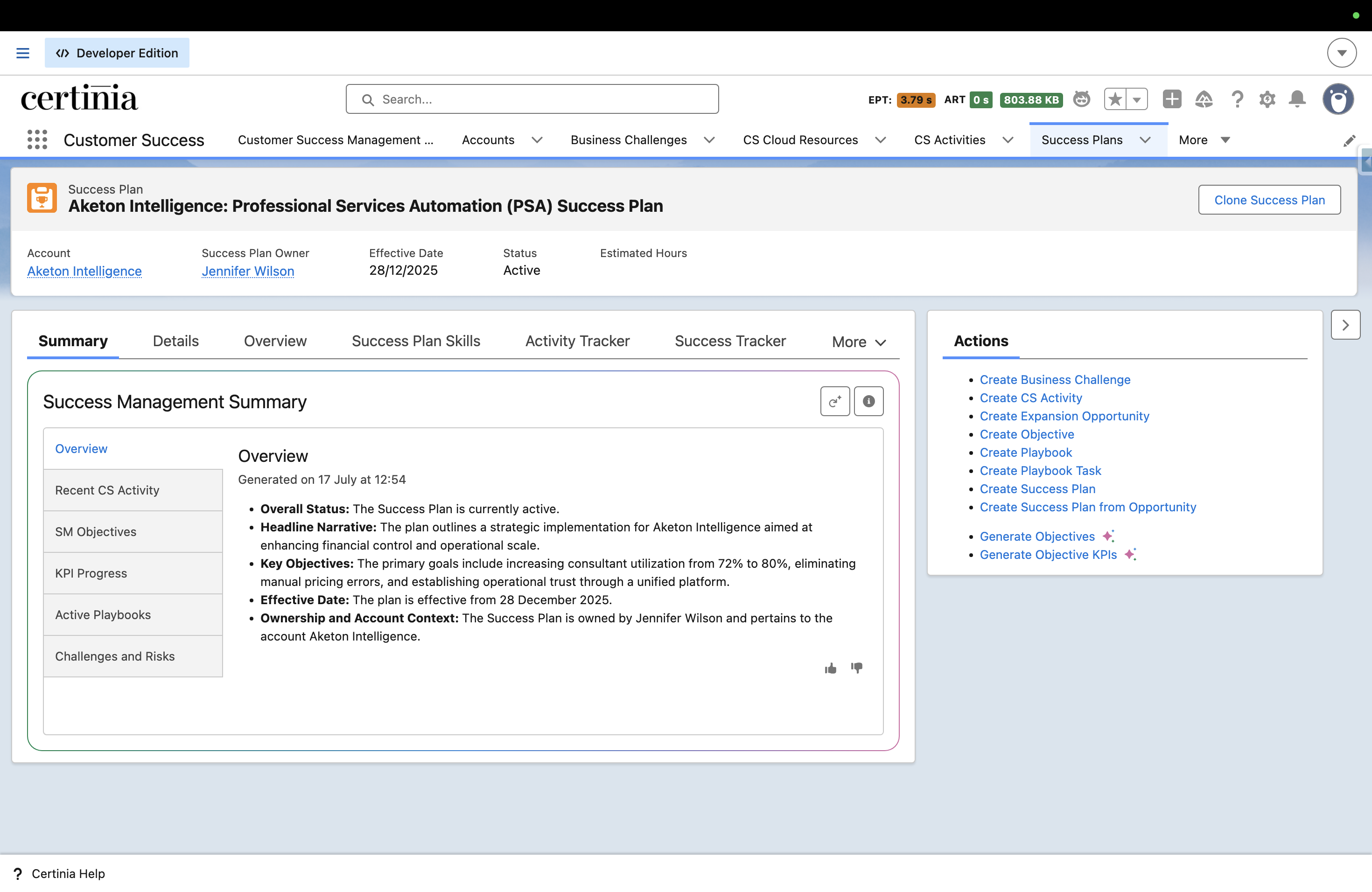Open the CS Cloud Resources dropdown chevron
1372x892 pixels.
pos(880,140)
